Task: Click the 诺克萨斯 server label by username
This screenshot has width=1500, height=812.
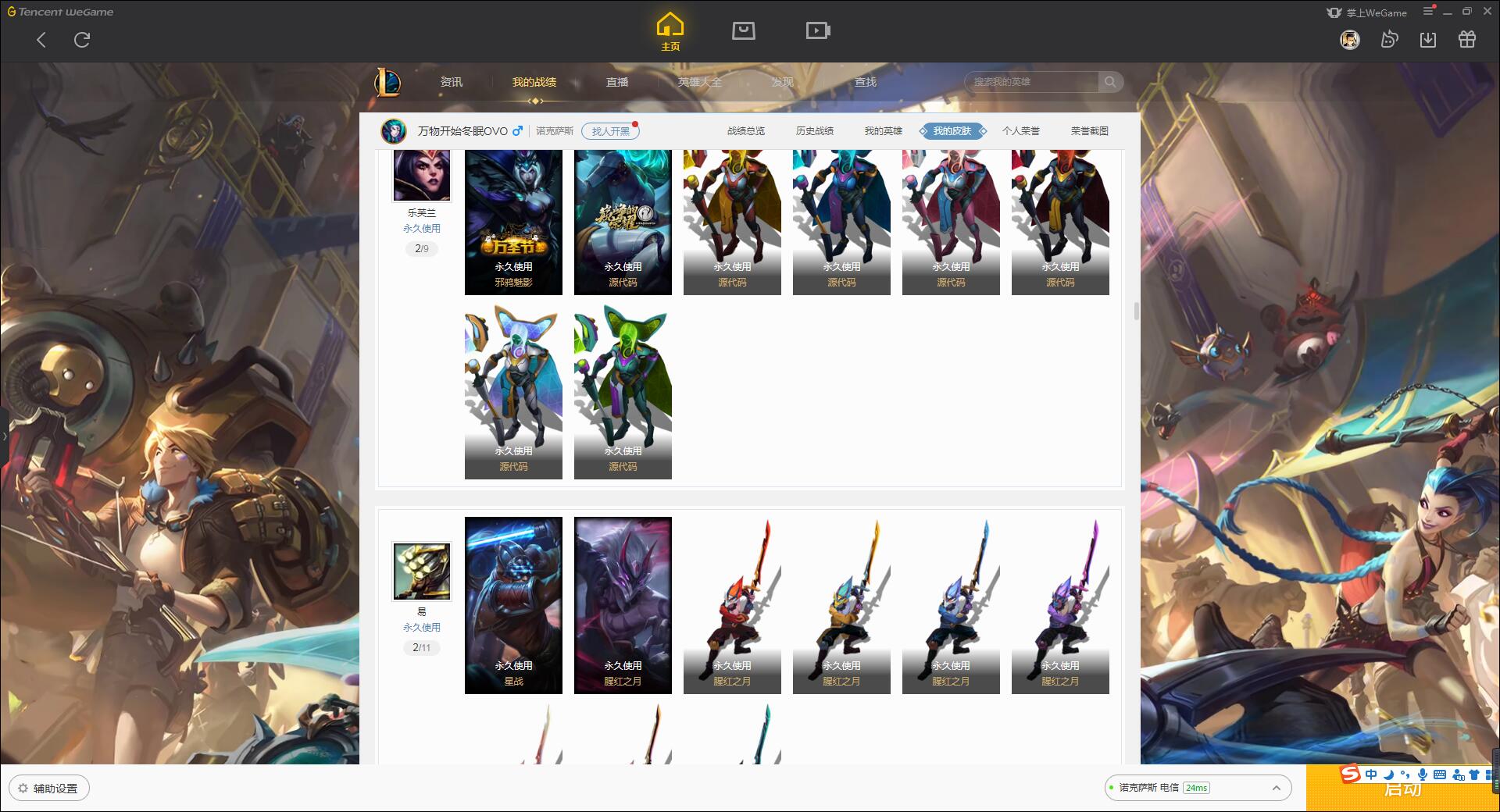Action: tap(555, 131)
